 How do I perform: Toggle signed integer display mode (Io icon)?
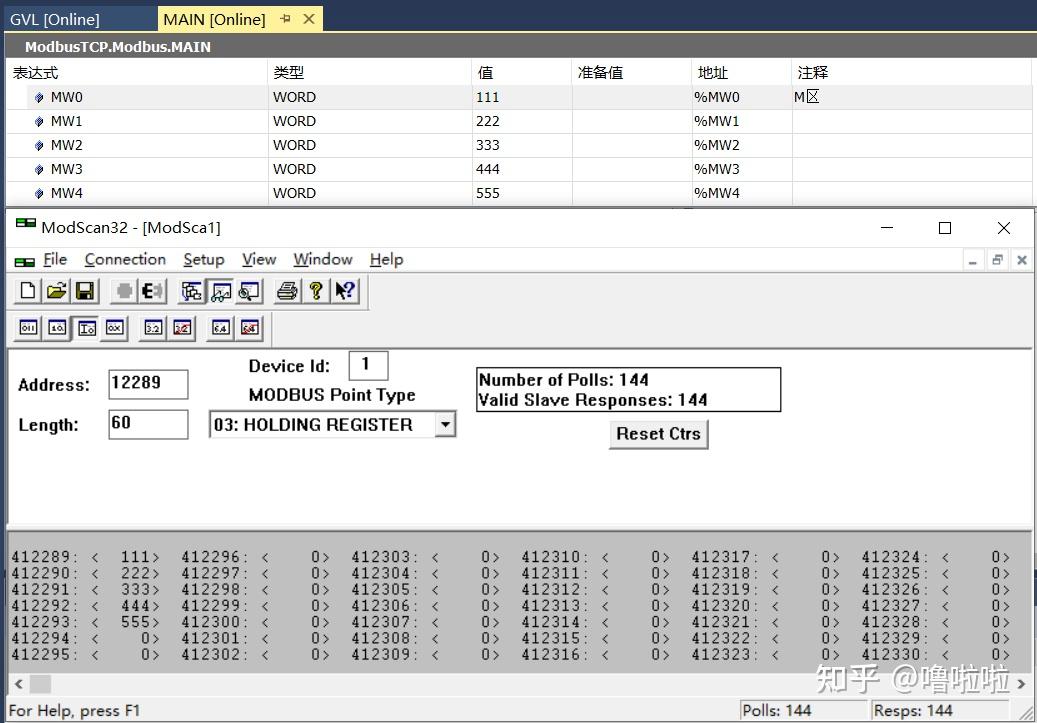(x=84, y=327)
